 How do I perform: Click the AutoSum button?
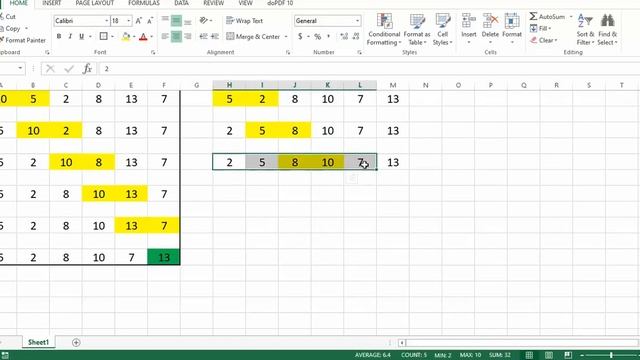[x=547, y=17]
